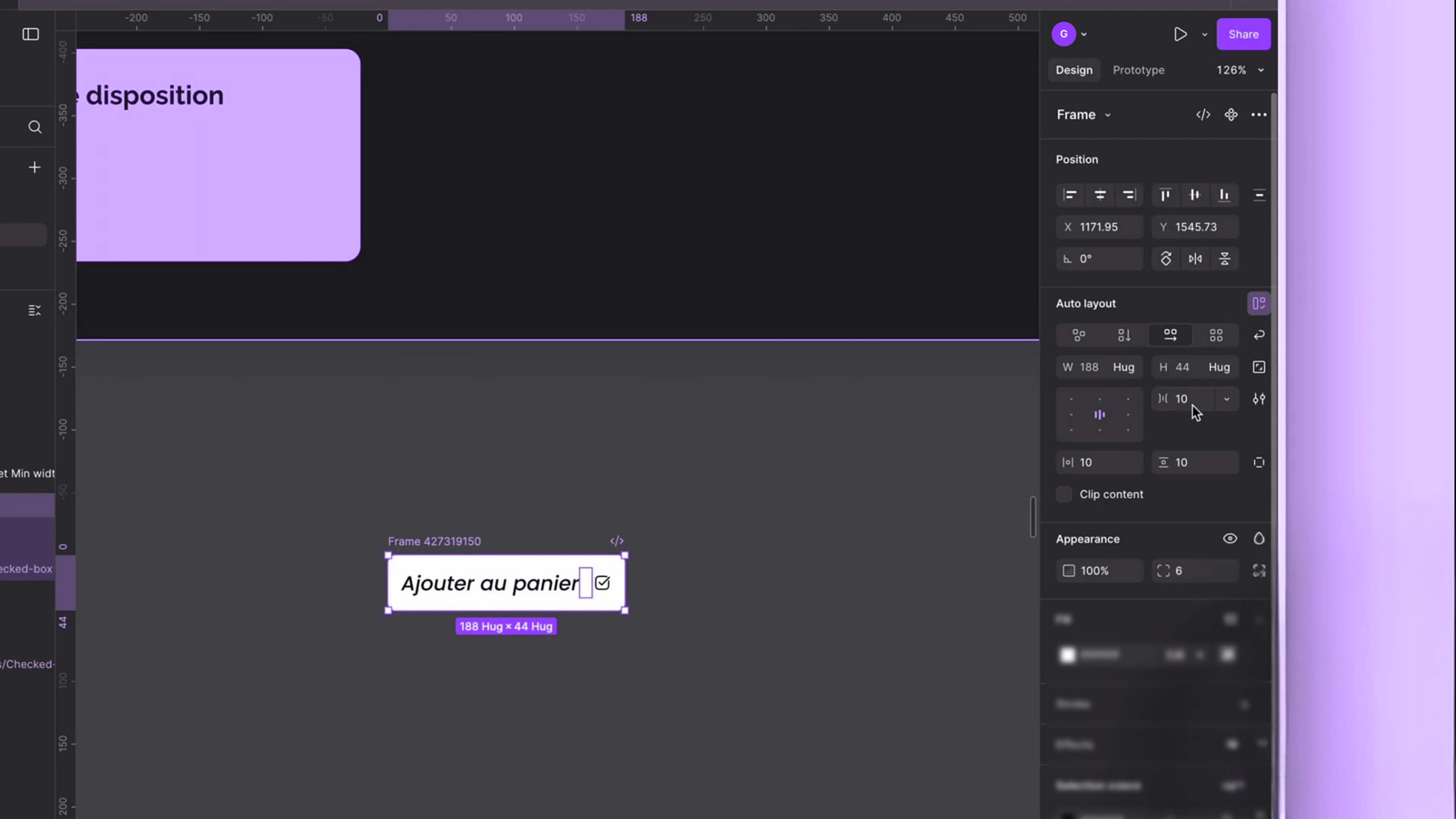Toggle the sidebar panel icon
The image size is (1456, 819).
click(30, 34)
